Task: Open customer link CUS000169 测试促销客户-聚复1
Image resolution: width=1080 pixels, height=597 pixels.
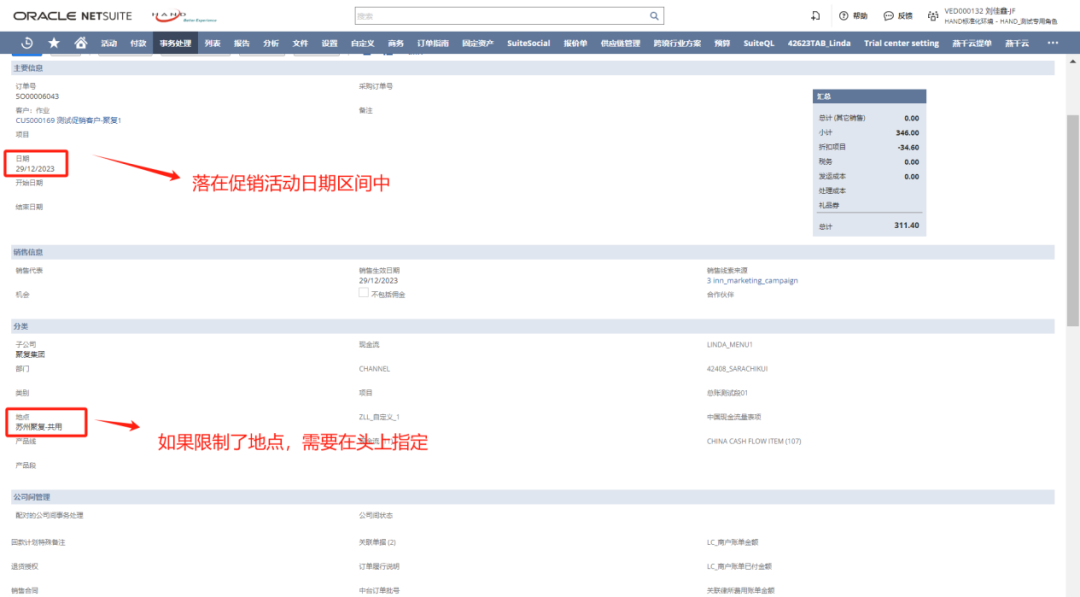Action: (68, 120)
